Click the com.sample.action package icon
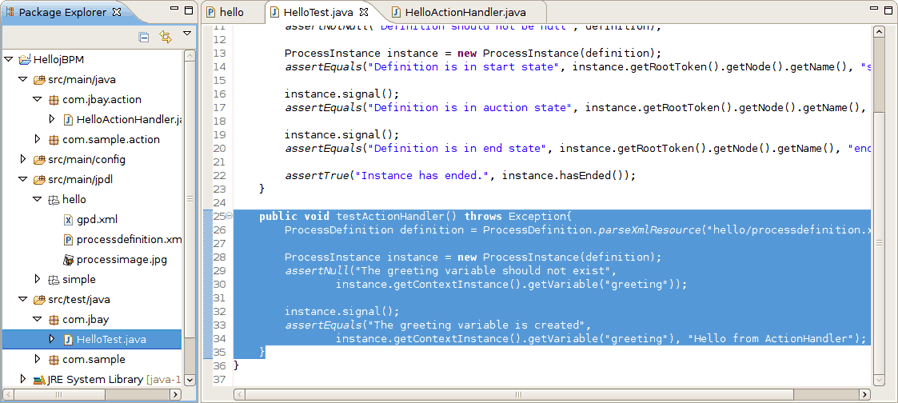The width and height of the screenshot is (898, 403). (54, 140)
